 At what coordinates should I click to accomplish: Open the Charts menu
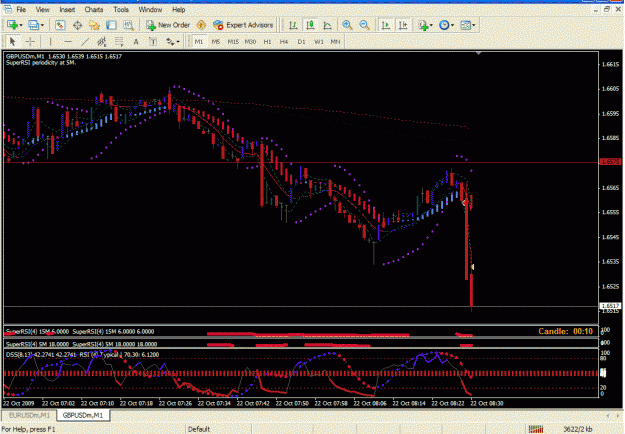94,10
